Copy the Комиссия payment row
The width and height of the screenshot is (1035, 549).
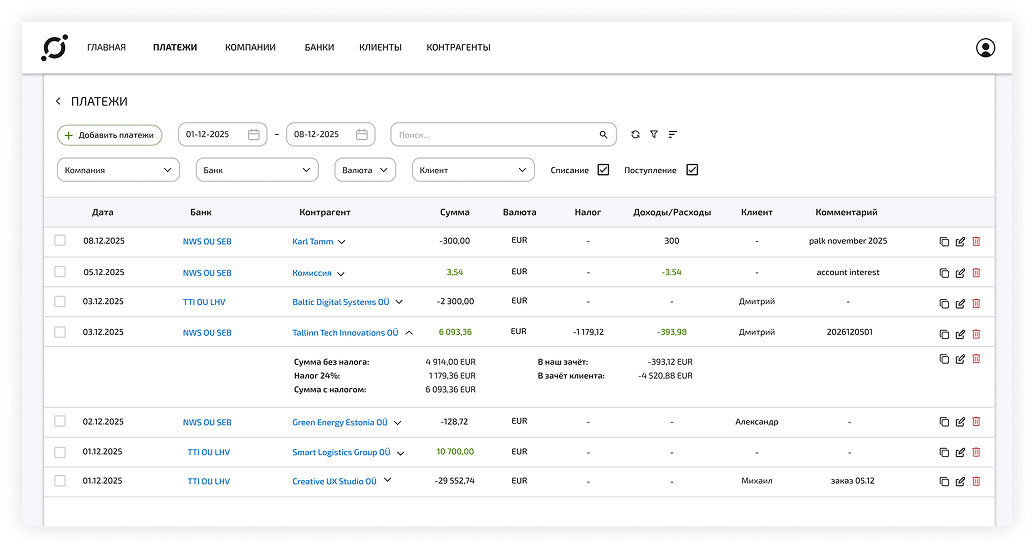coord(944,273)
